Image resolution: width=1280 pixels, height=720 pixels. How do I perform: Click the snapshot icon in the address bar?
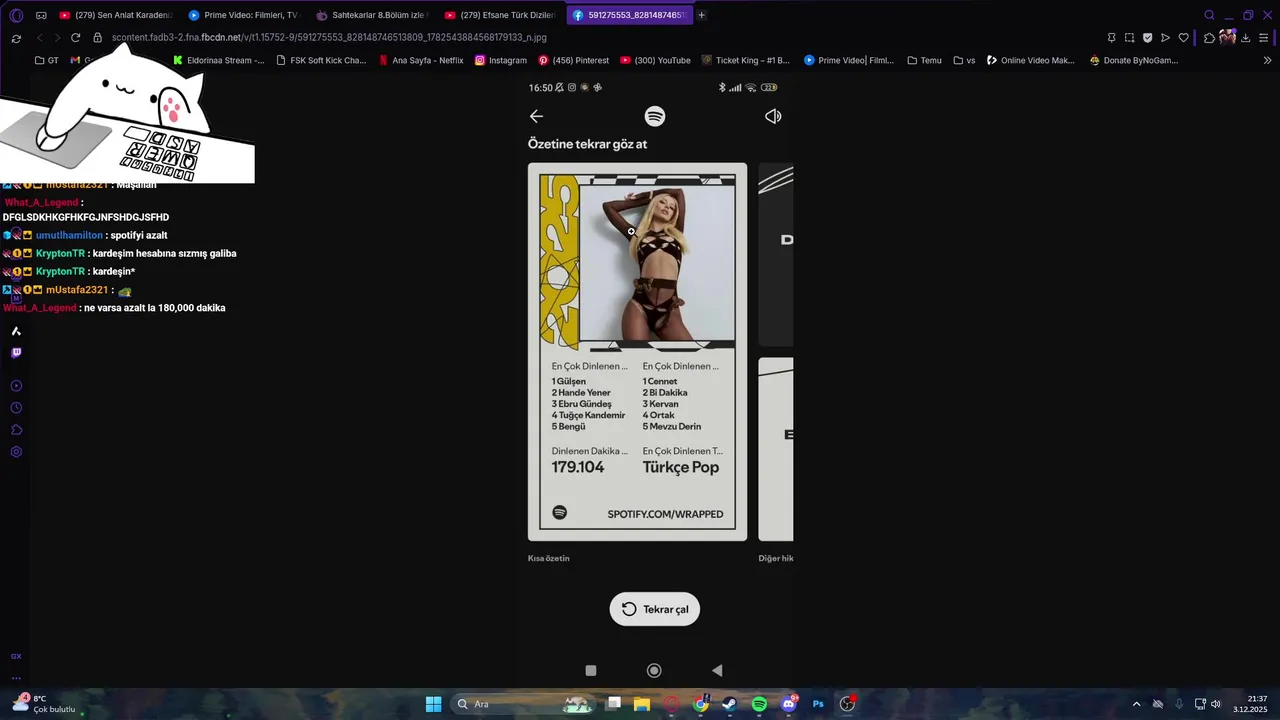point(1129,38)
